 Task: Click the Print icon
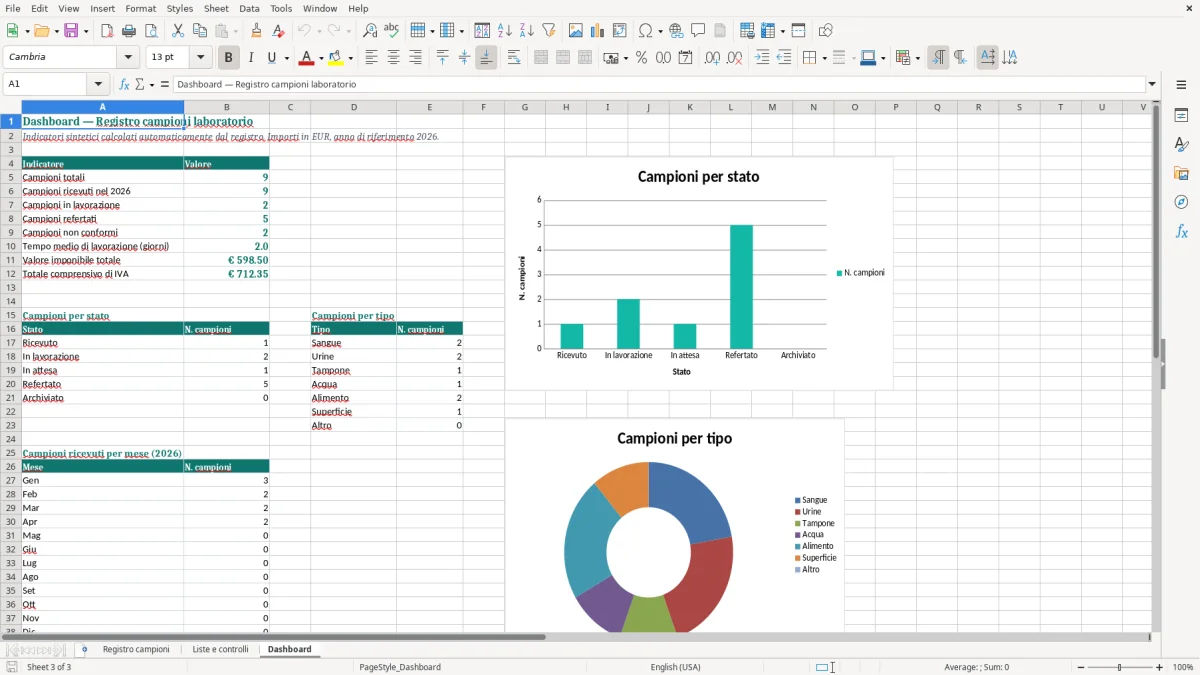coord(129,31)
